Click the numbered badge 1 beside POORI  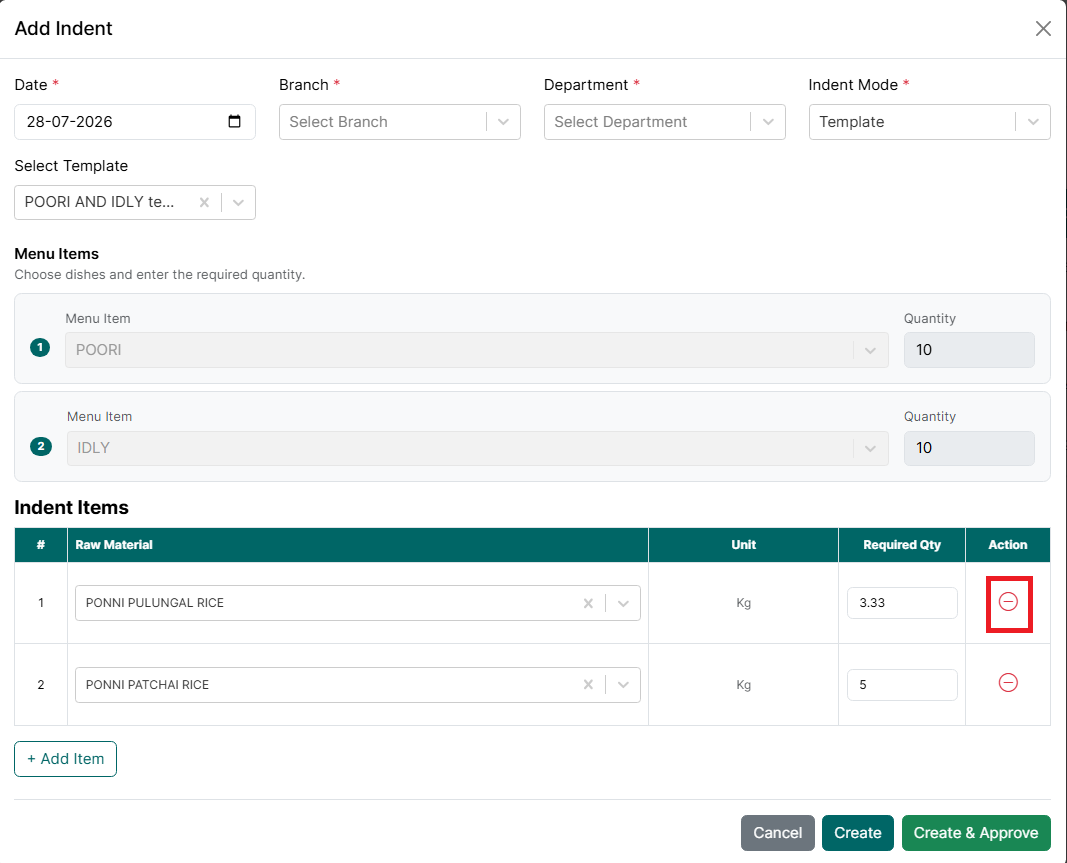pyautogui.click(x=40, y=348)
